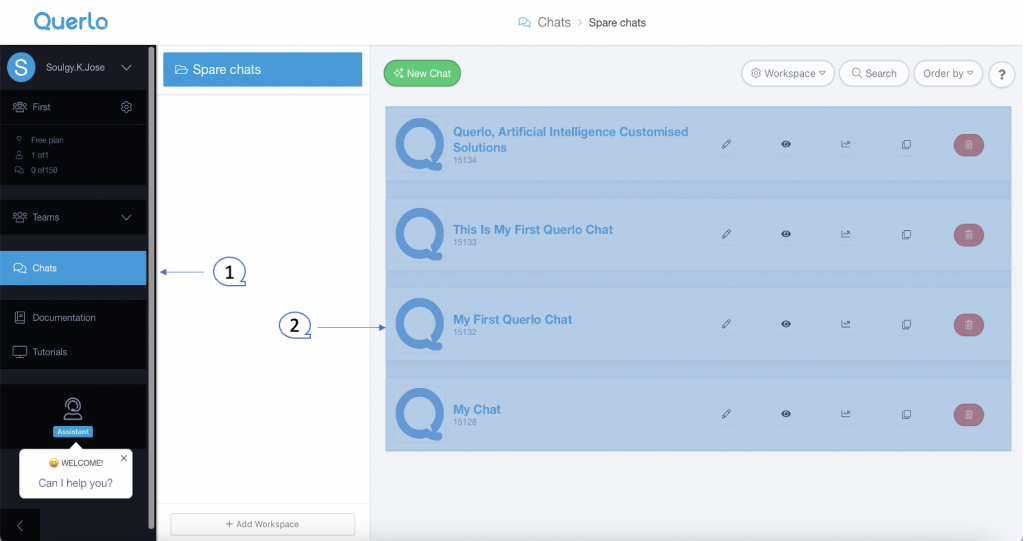Preview Querlo, Artificial Intelligence Customised Solutions chat
1024x541 pixels.
786,144
